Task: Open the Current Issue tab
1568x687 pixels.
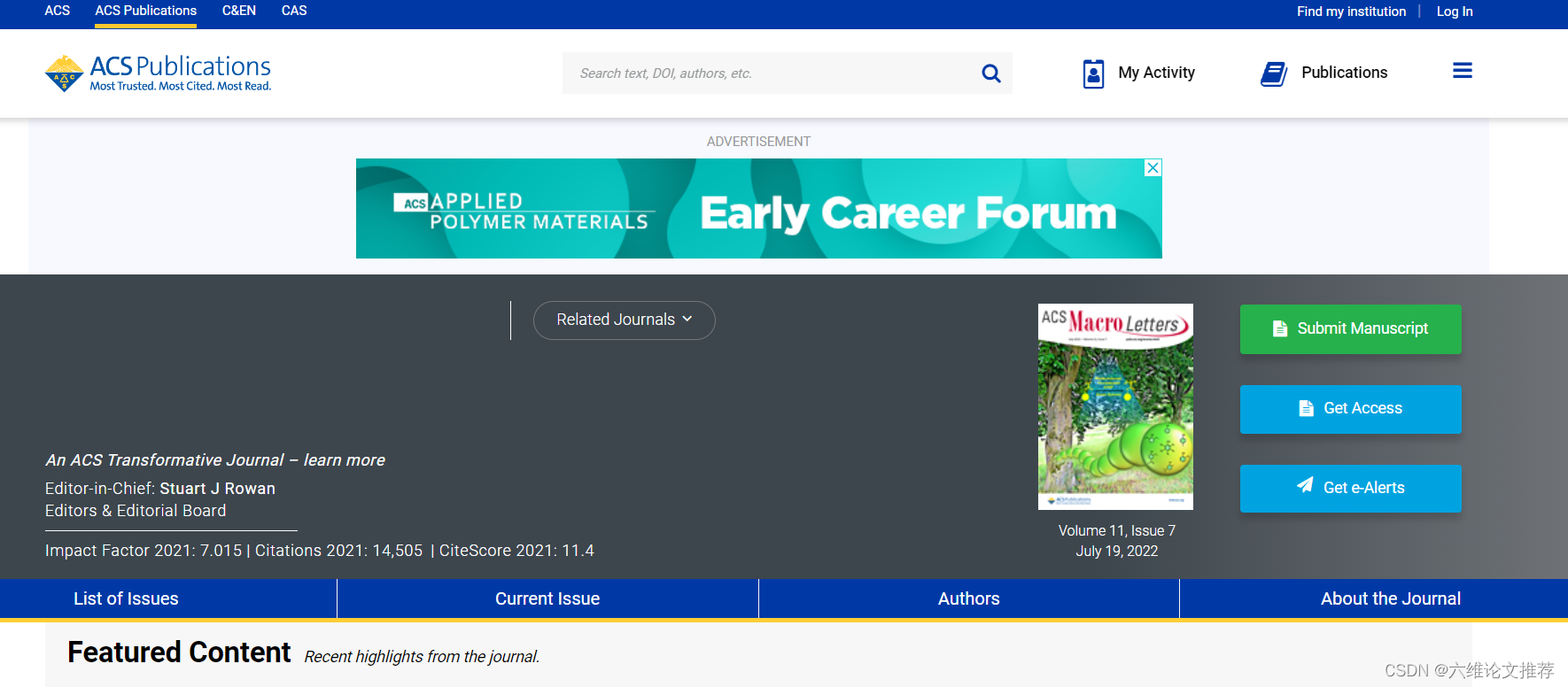Action: [547, 598]
